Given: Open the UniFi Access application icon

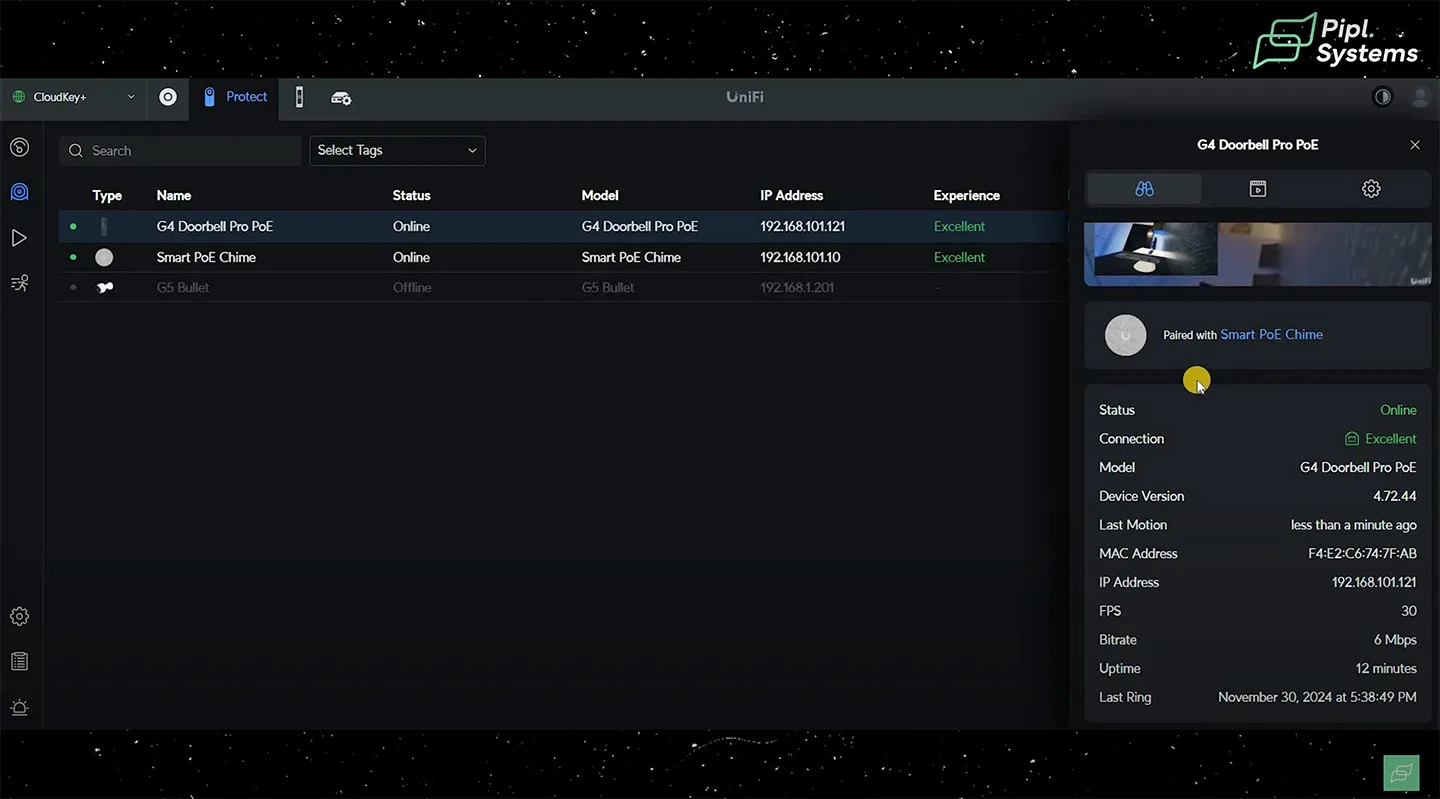Looking at the screenshot, I should coord(299,97).
